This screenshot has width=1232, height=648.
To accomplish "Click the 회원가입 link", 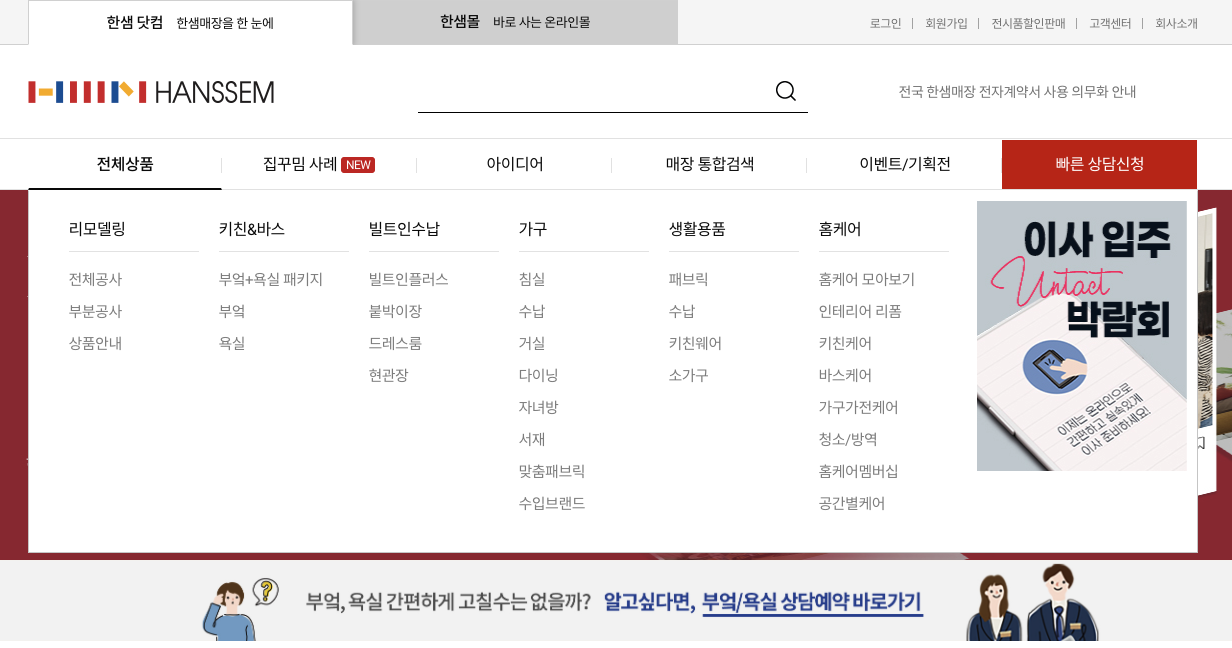I will (x=946, y=23).
